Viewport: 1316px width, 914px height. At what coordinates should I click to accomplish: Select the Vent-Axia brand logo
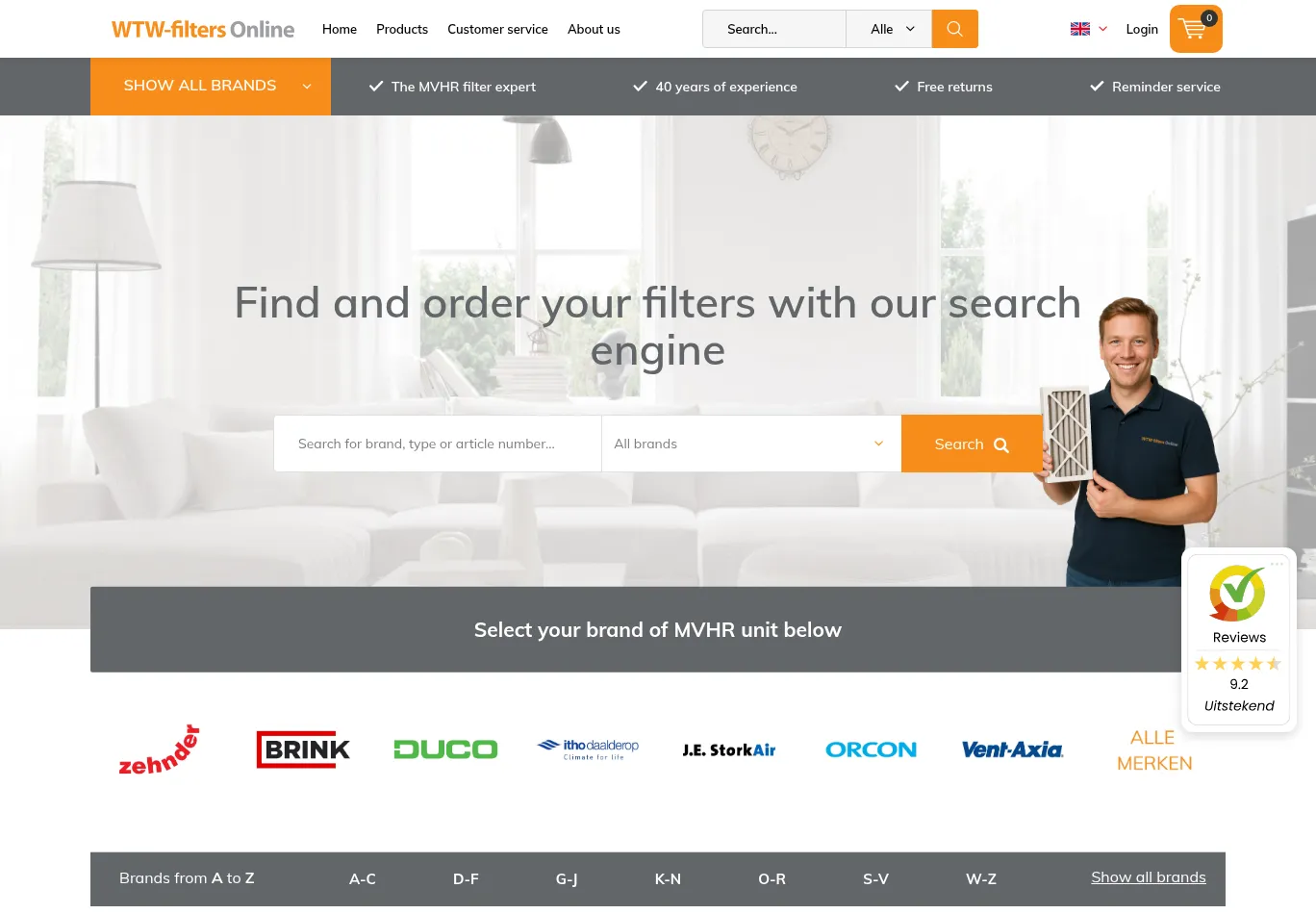1013,749
